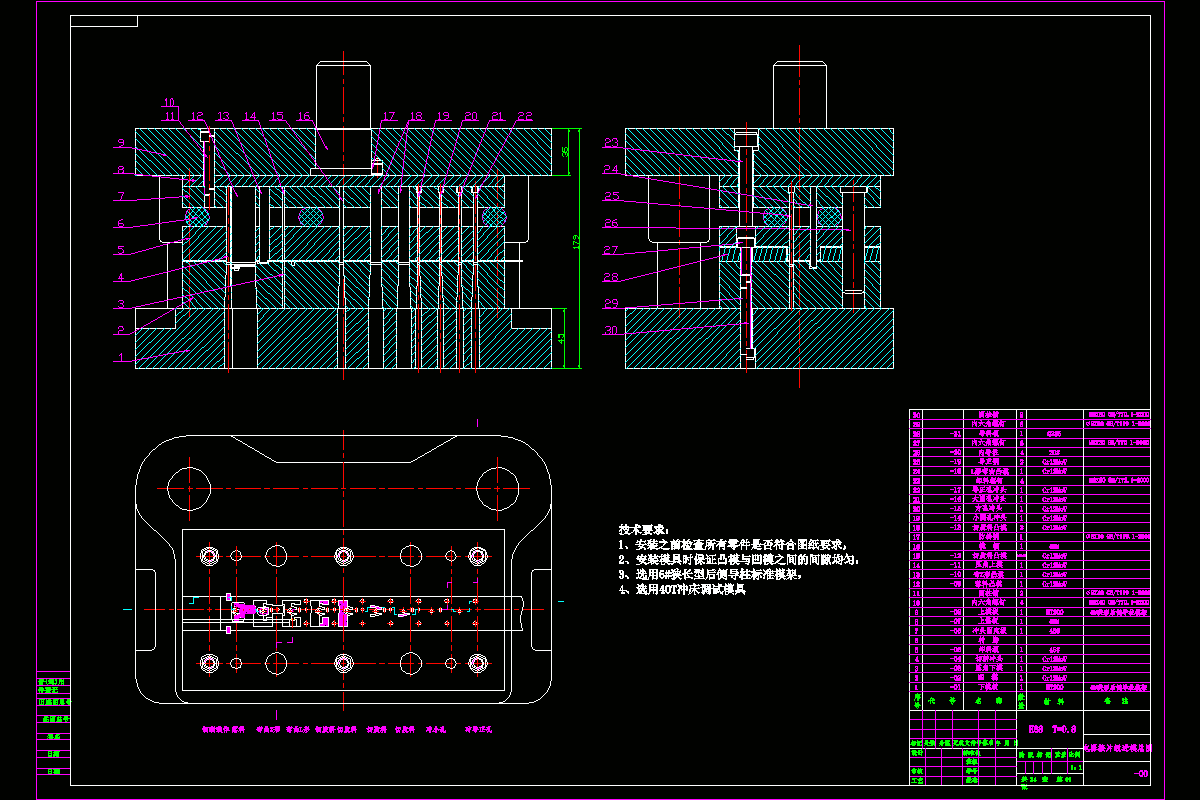Click leader callout number 30 of side view
1200x800 pixels.
coord(611,330)
